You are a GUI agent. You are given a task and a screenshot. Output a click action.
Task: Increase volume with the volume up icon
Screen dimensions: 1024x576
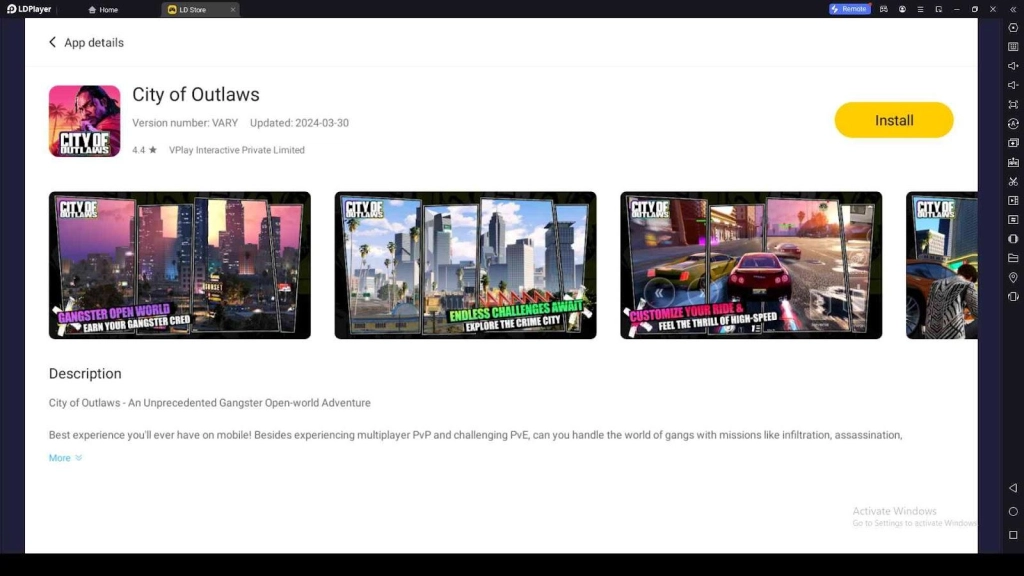tap(1013, 66)
